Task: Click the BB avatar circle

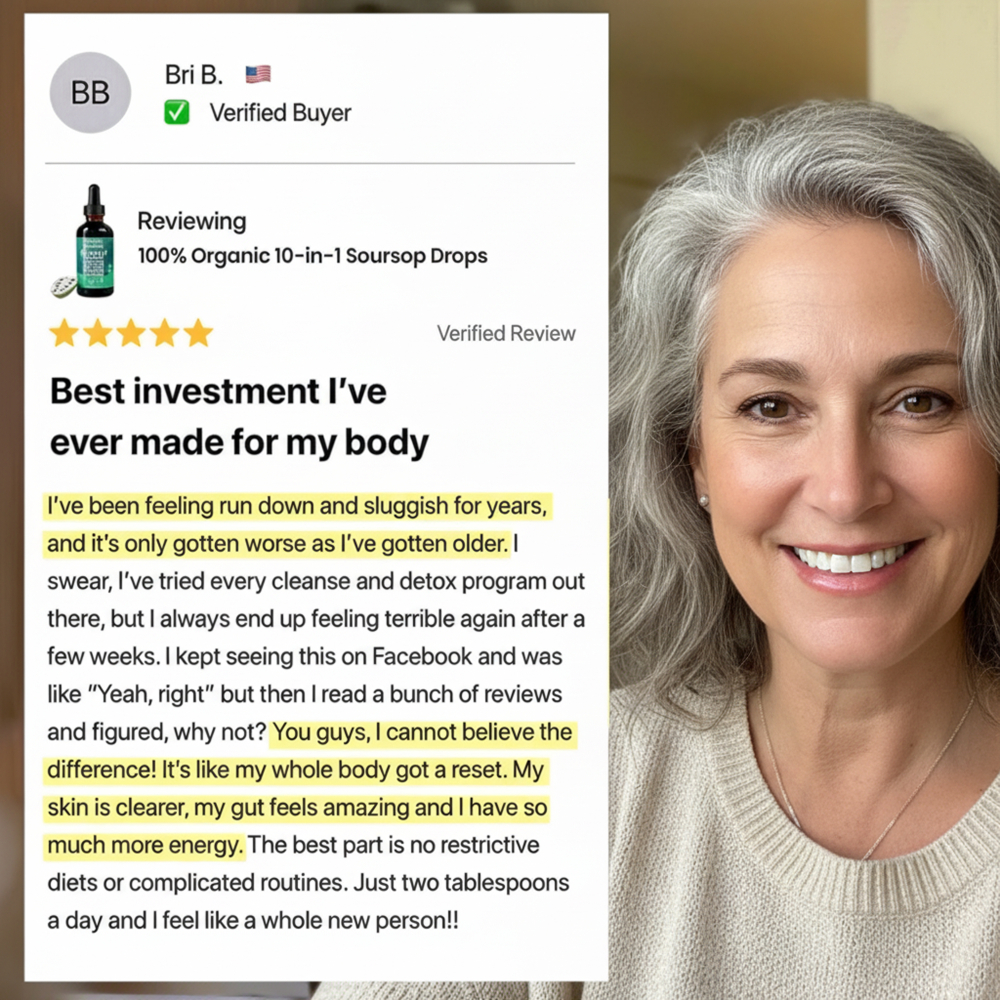Action: (91, 92)
